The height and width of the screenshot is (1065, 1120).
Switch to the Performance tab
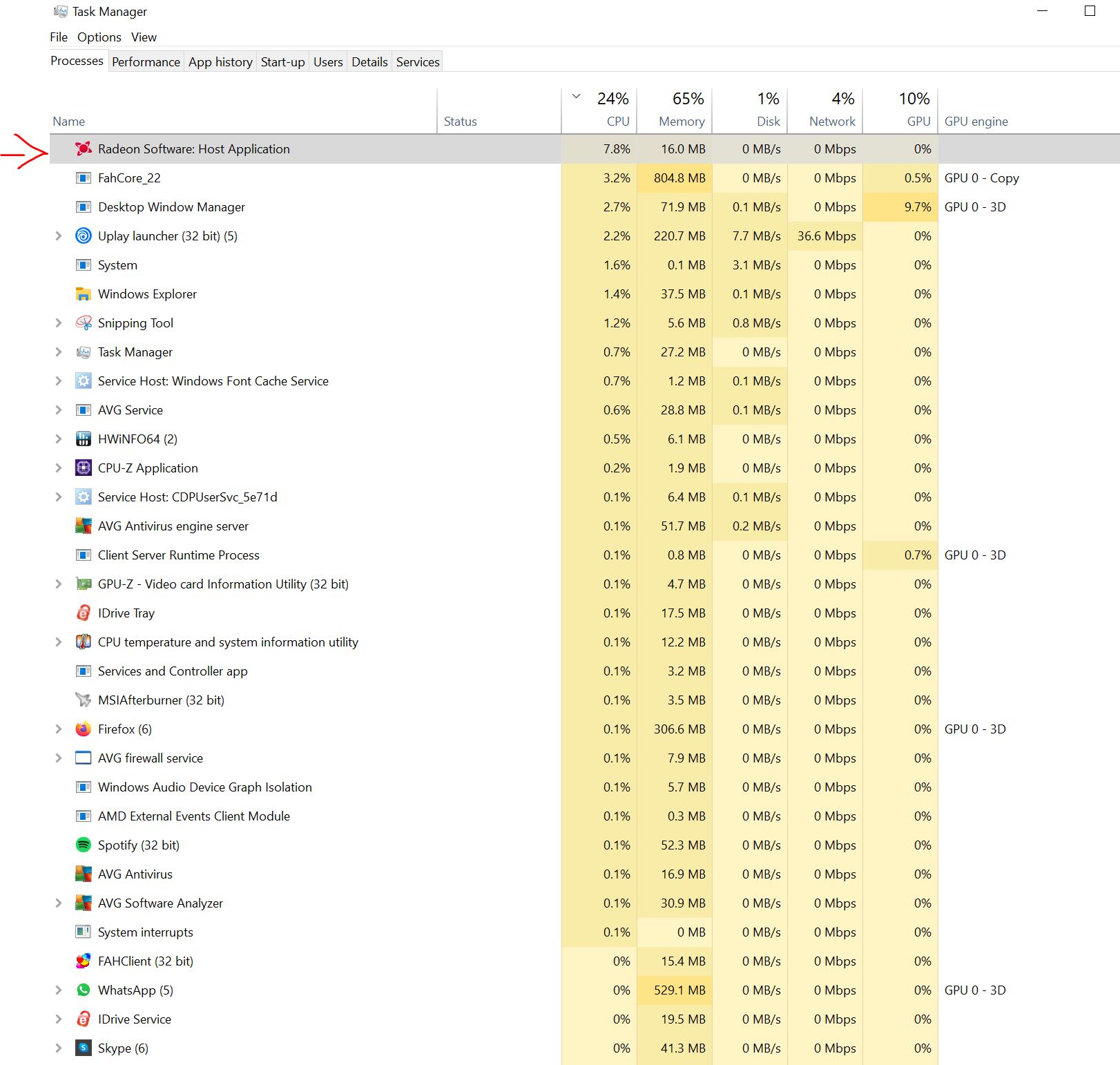click(146, 61)
